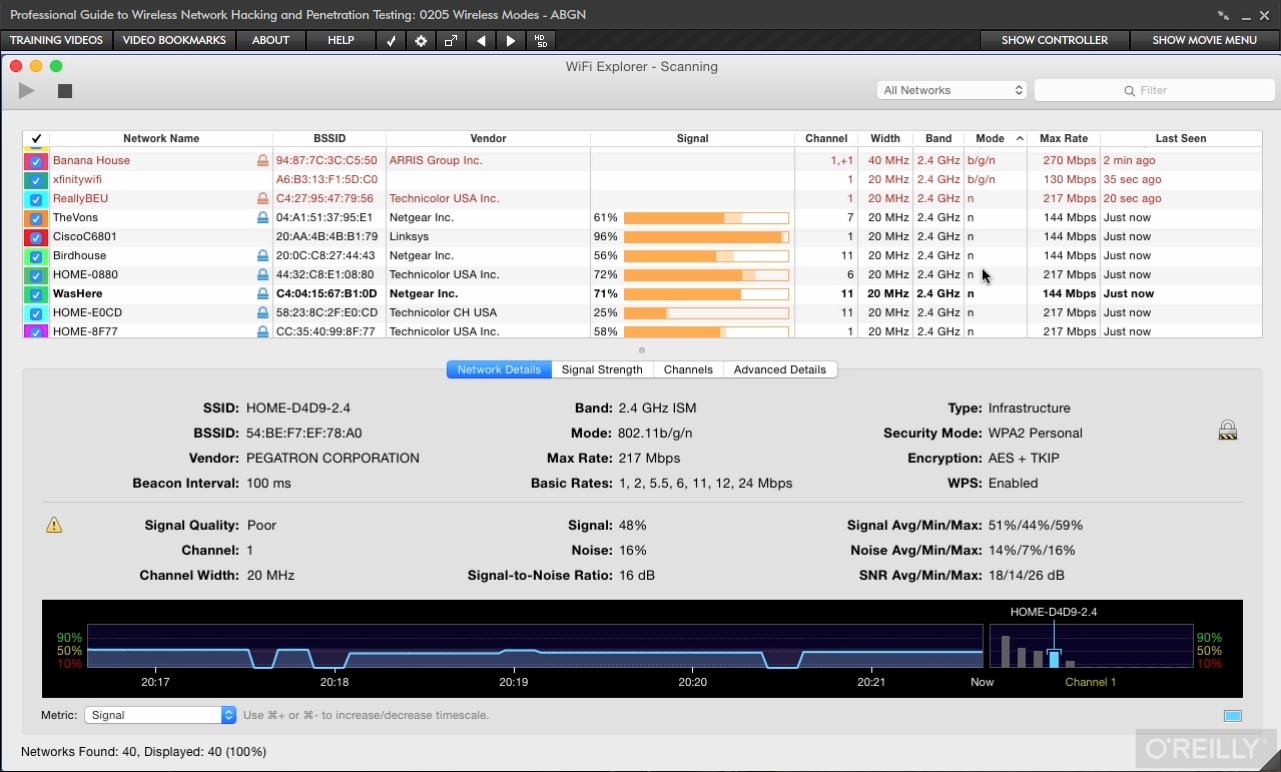Screen dimensions: 1281x772
Task: Uncheck the WasHere network checkbox
Action: coord(36,294)
